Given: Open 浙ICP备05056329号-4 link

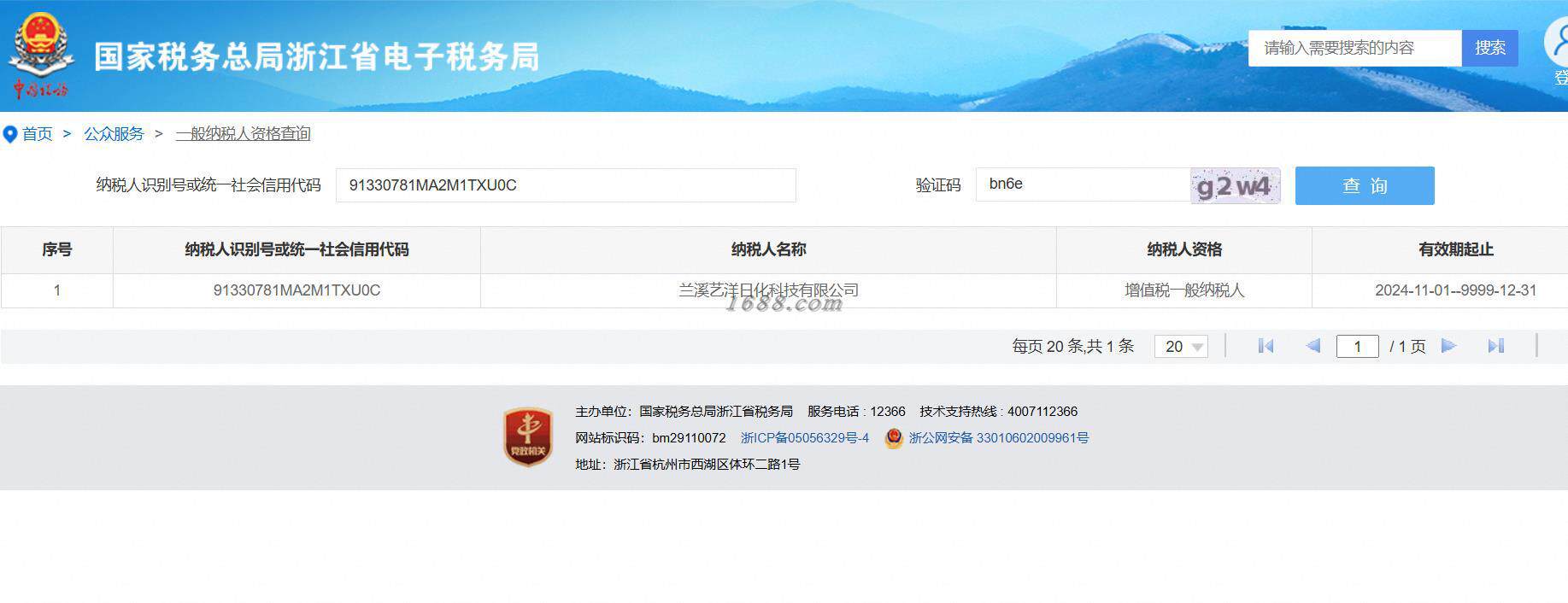Looking at the screenshot, I should (805, 438).
